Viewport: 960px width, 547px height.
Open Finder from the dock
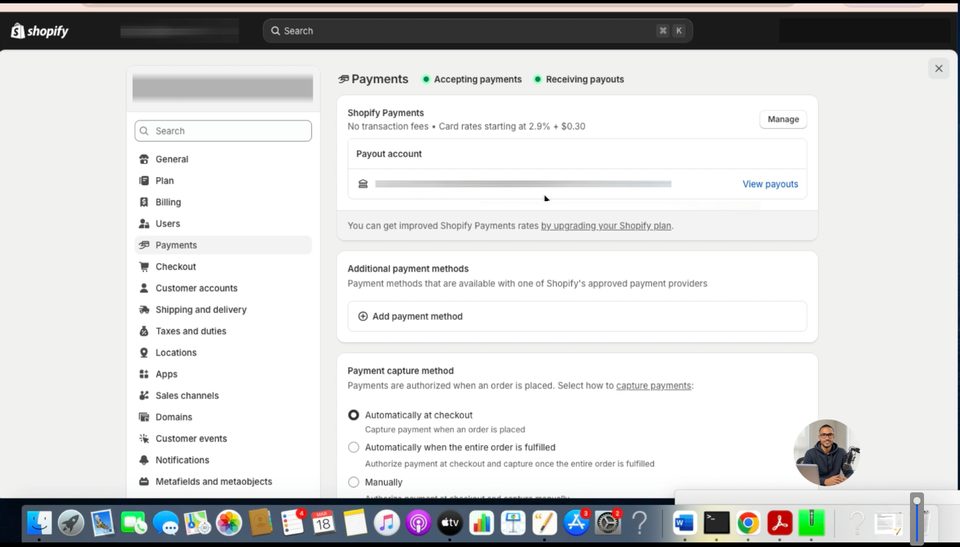click(39, 523)
